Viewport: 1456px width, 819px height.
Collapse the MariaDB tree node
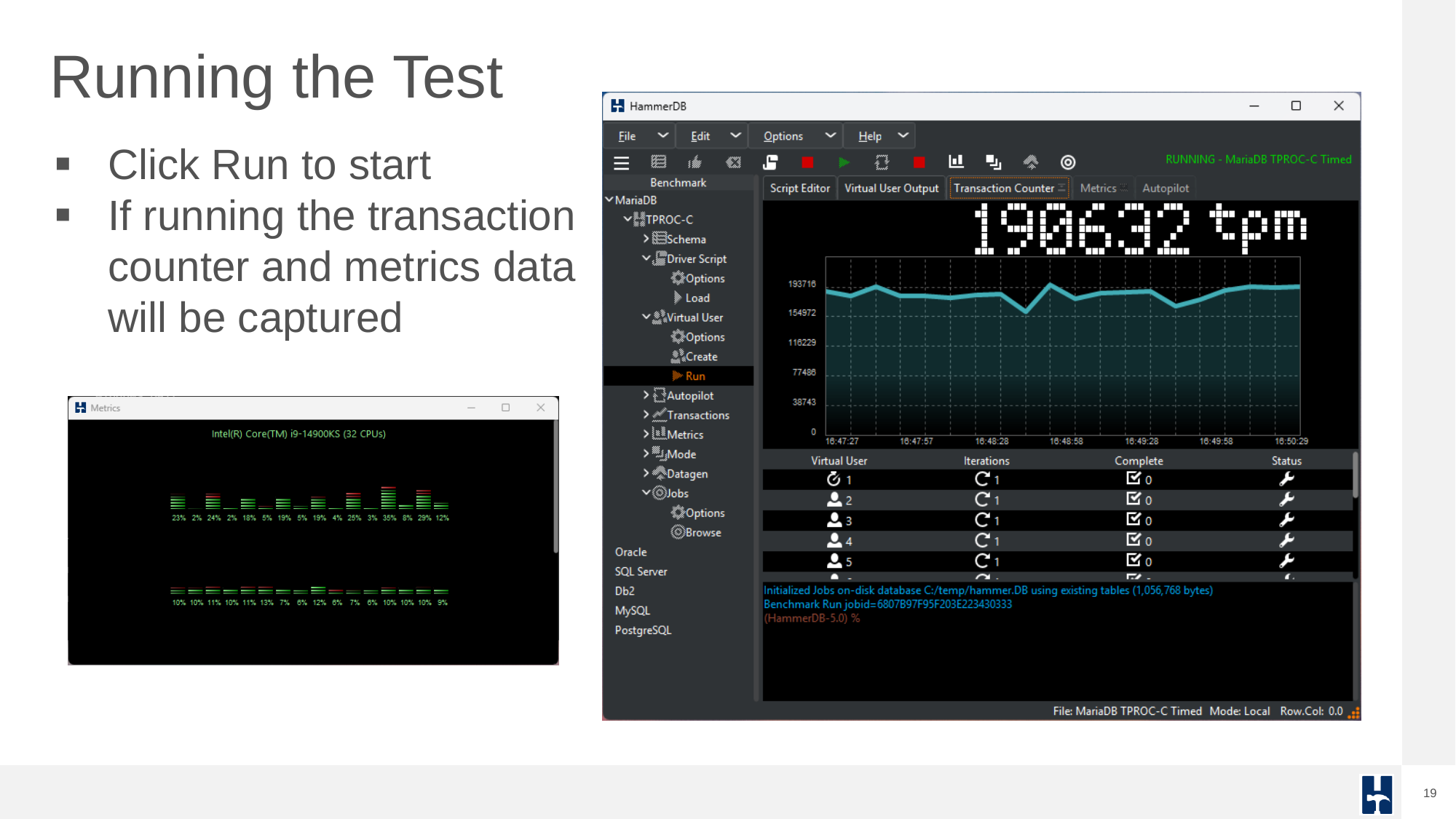(609, 199)
